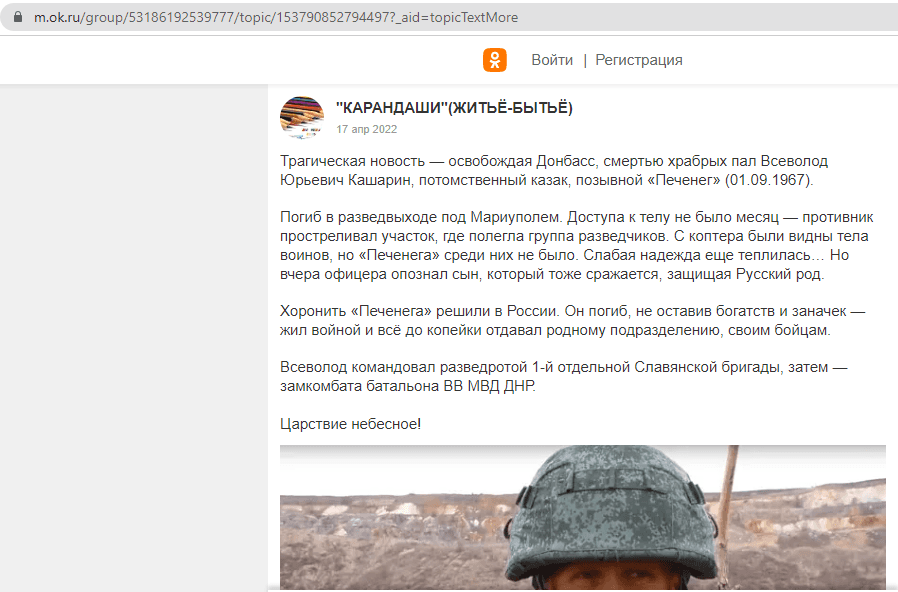Click the word Мариуполем in the post

click(517, 218)
